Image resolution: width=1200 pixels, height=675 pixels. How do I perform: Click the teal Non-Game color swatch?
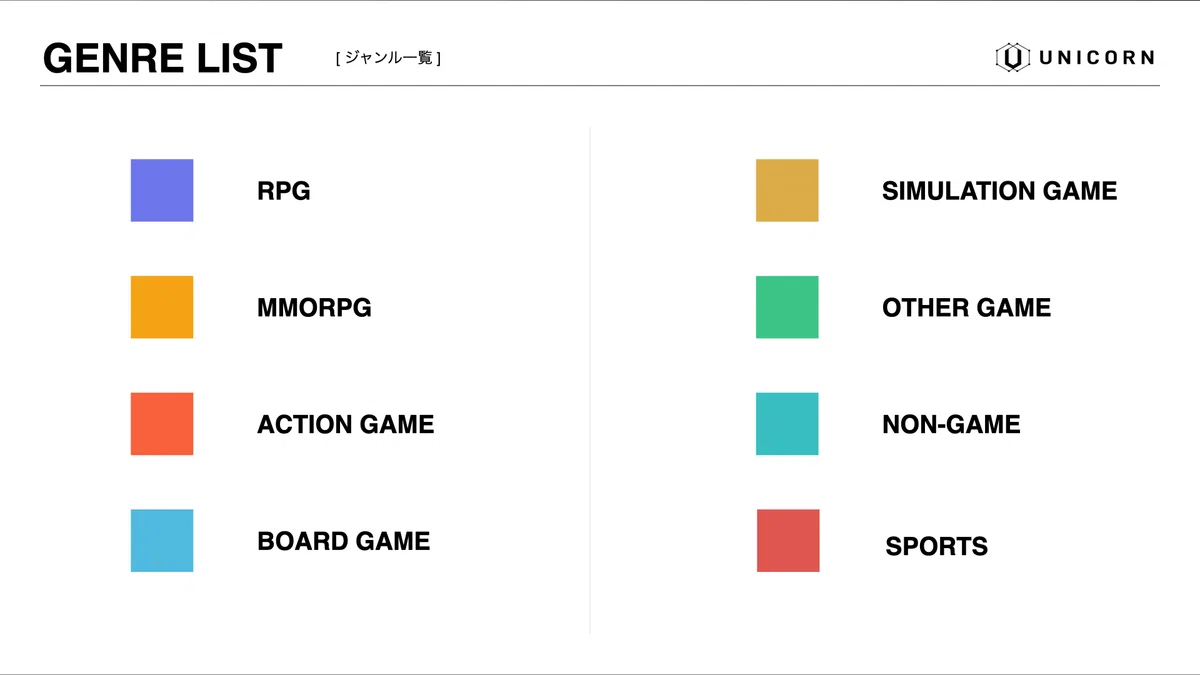pyautogui.click(x=787, y=424)
